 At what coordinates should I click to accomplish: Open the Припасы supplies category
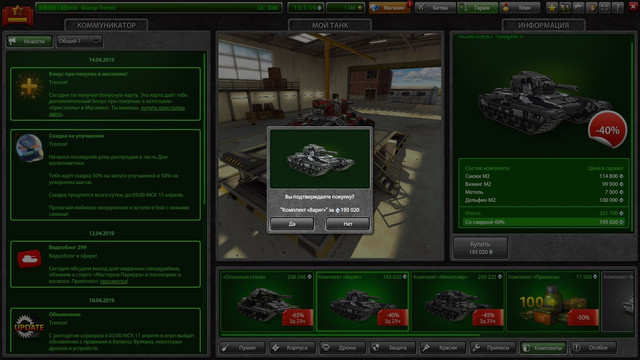[493, 348]
